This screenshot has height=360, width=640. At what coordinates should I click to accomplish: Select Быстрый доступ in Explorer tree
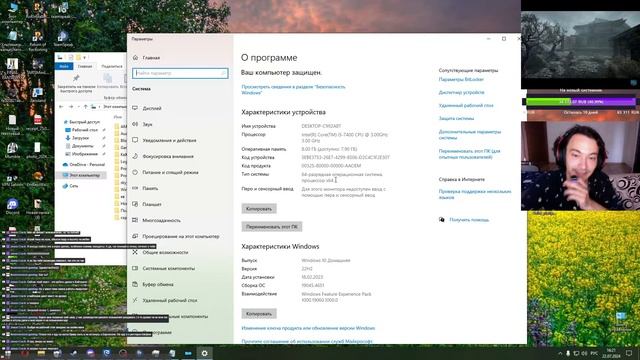click(81, 122)
